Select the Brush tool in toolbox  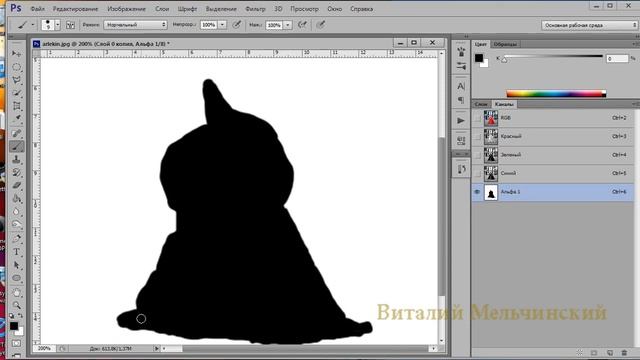16,146
